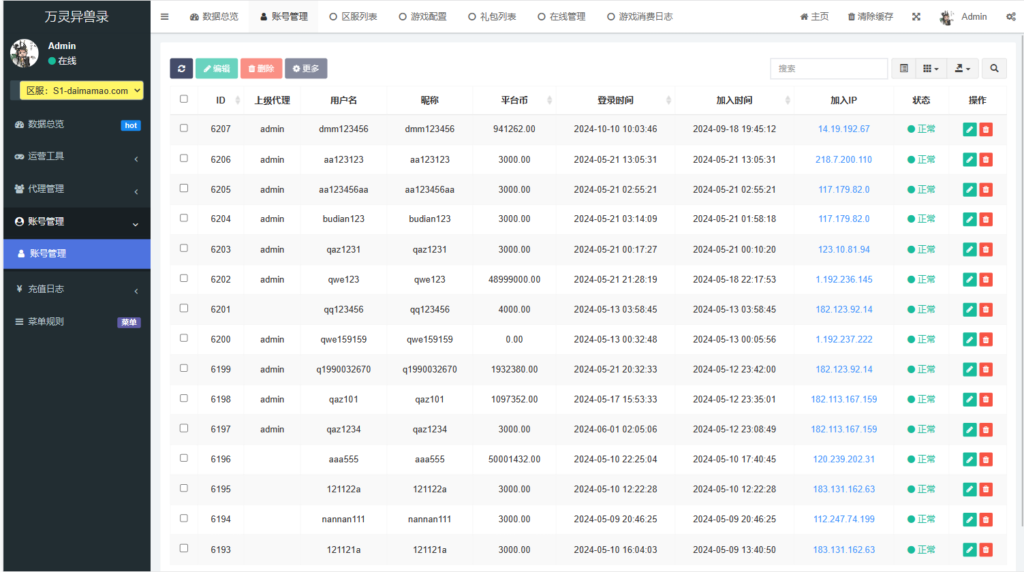This screenshot has height=572, width=1024.
Task: Edit user qwe123 using the pencil icon
Action: [970, 279]
